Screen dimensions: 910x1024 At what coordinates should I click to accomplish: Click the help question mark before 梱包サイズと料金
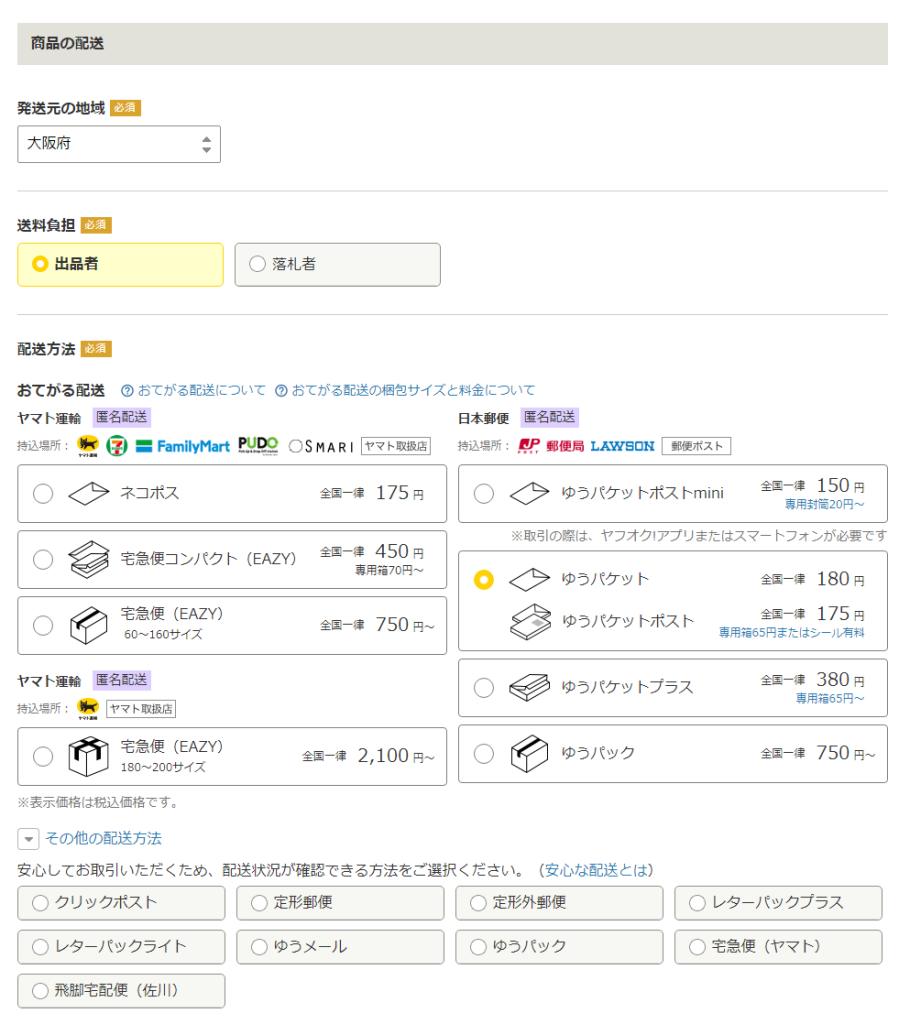click(282, 391)
